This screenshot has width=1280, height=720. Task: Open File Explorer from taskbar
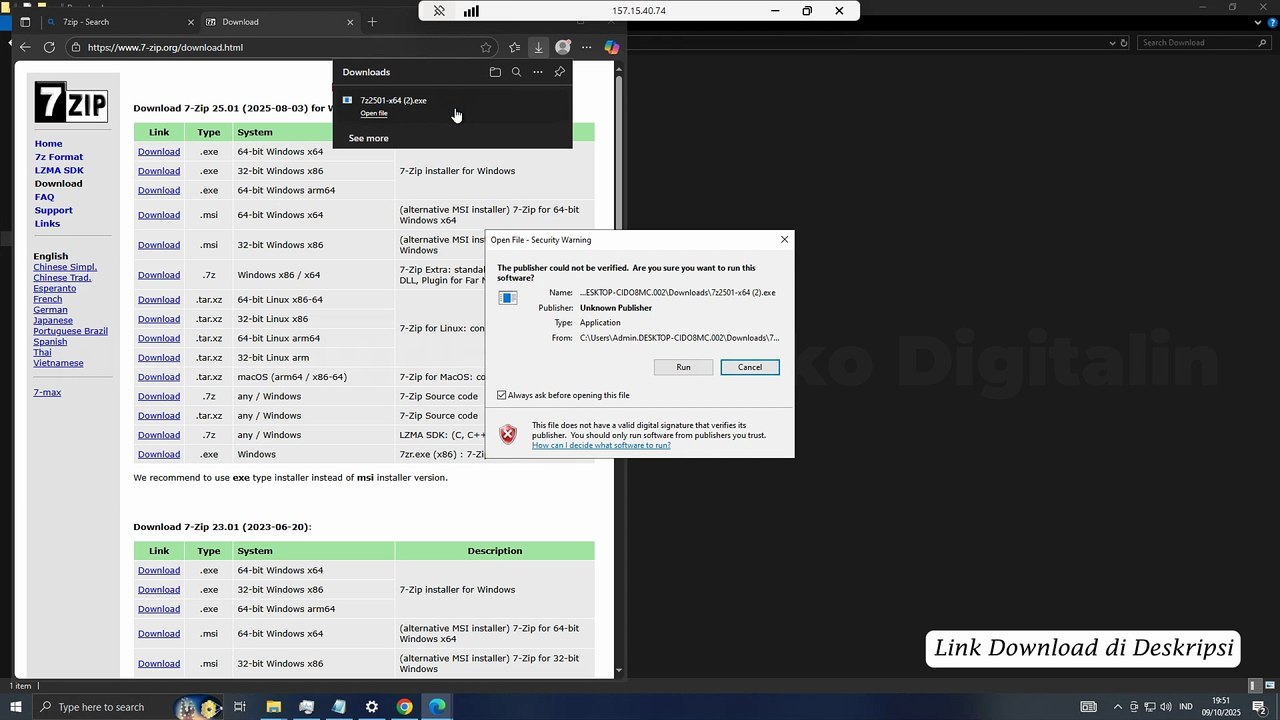click(x=273, y=707)
